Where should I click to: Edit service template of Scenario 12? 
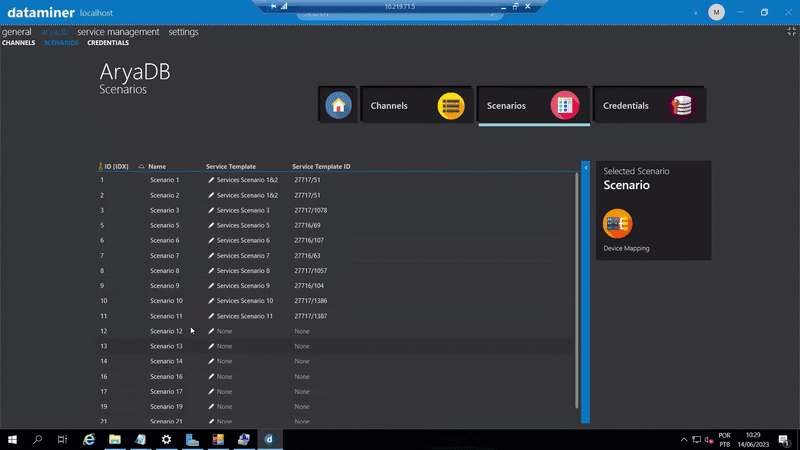(211, 331)
